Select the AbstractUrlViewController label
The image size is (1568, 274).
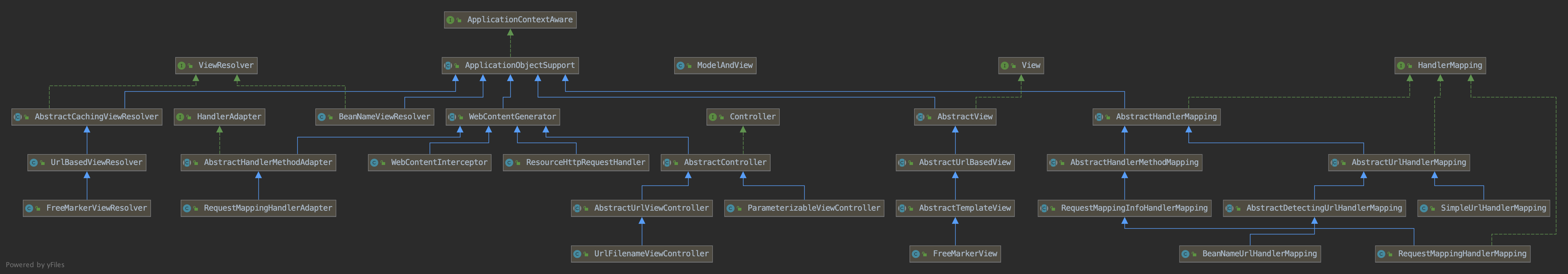tap(651, 208)
